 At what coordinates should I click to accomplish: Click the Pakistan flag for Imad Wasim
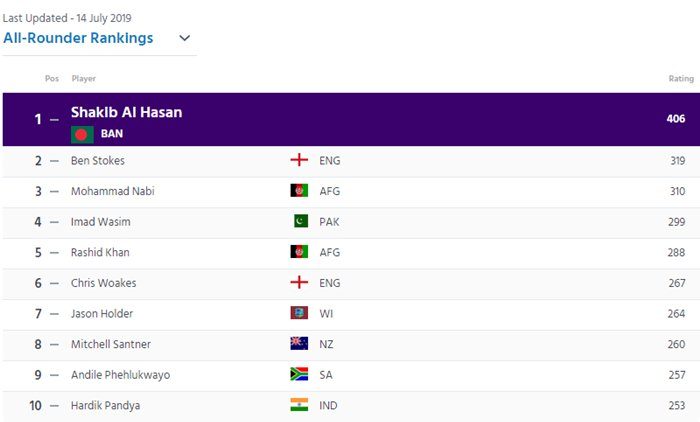click(301, 221)
